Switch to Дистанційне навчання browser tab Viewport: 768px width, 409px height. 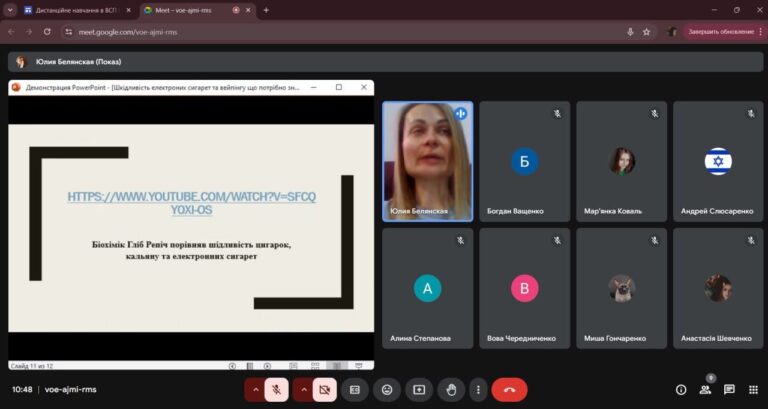click(x=78, y=10)
